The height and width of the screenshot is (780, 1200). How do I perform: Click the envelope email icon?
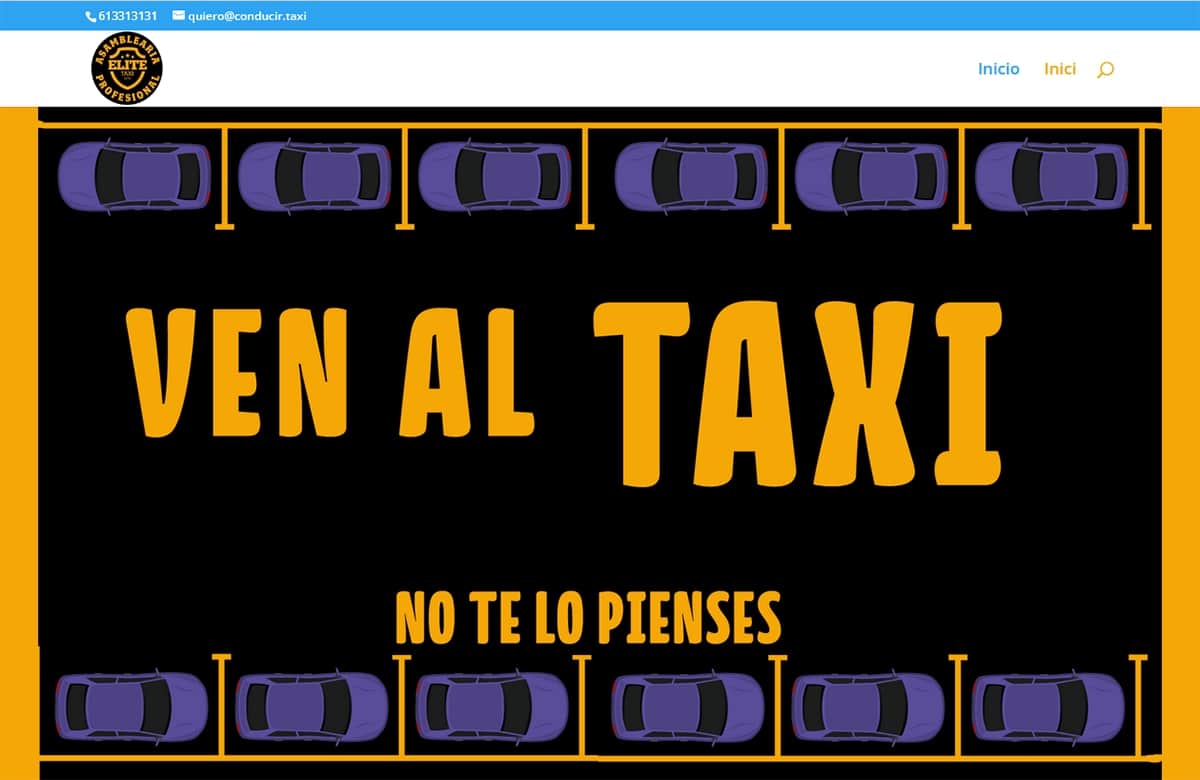(178, 16)
